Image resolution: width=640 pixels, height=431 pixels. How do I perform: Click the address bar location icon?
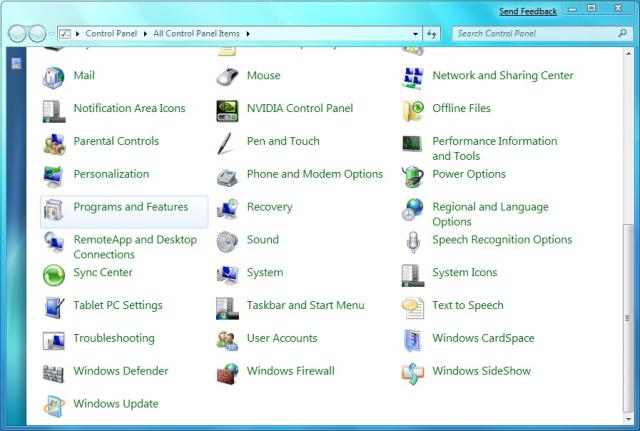pyautogui.click(x=65, y=34)
